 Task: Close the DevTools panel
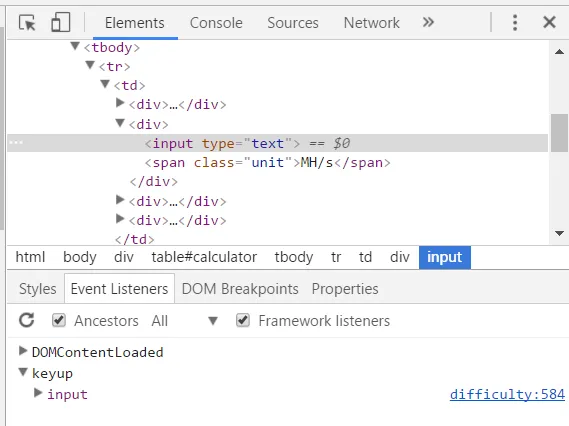[549, 22]
